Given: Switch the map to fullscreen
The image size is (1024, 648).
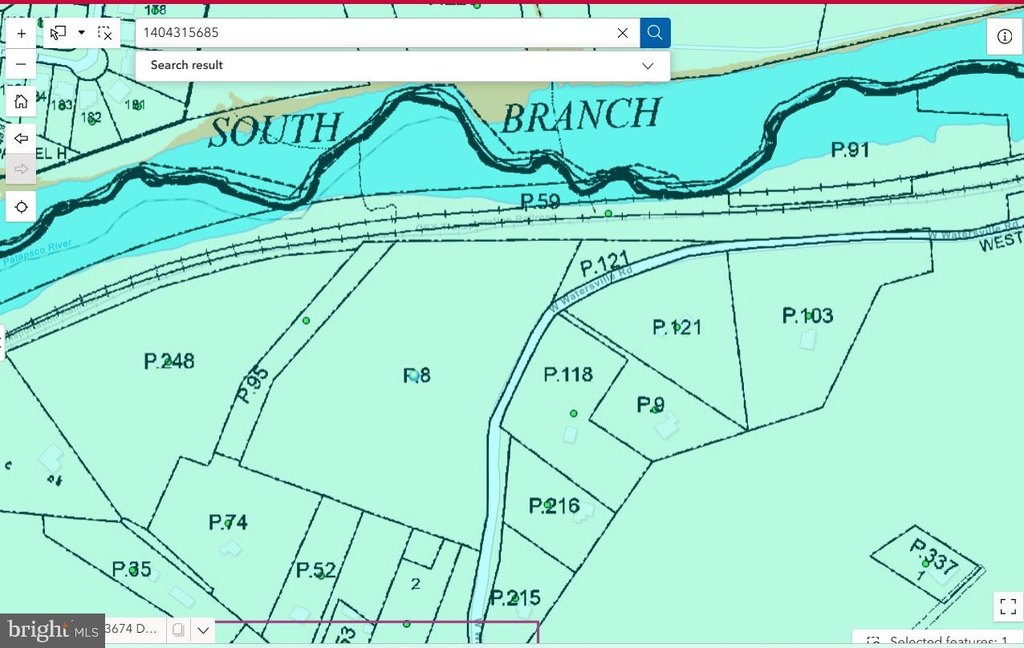Looking at the screenshot, I should click(1008, 607).
